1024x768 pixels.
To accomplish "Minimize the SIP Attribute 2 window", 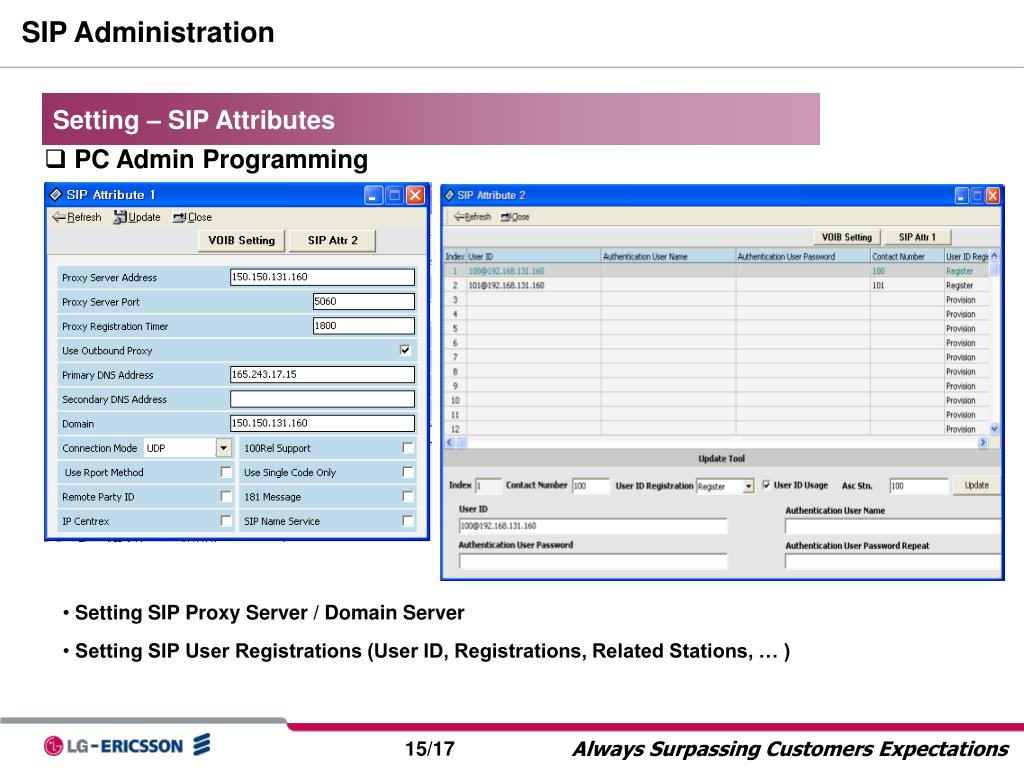I will (x=961, y=195).
